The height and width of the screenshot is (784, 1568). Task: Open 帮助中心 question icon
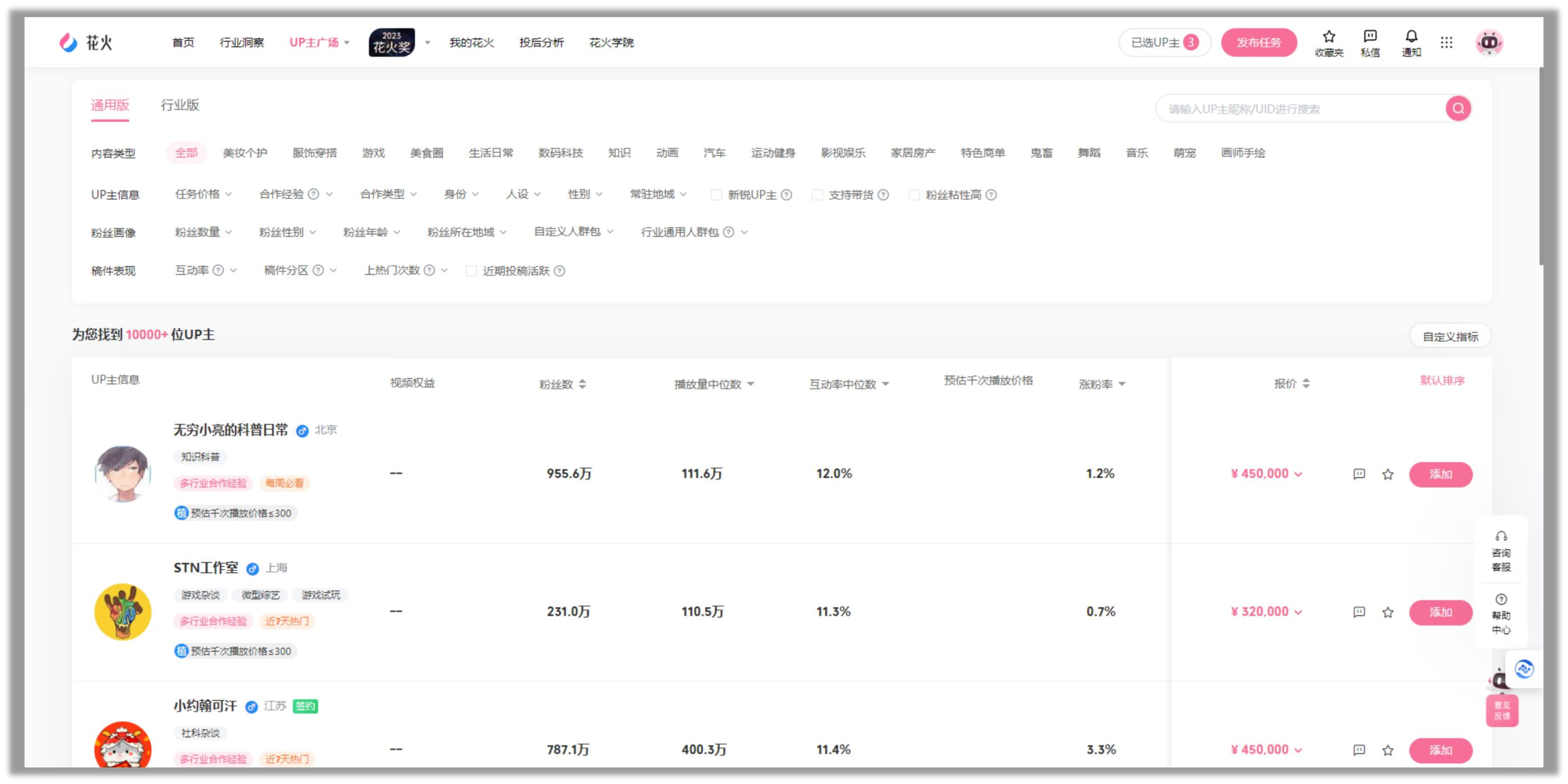pos(1501,599)
